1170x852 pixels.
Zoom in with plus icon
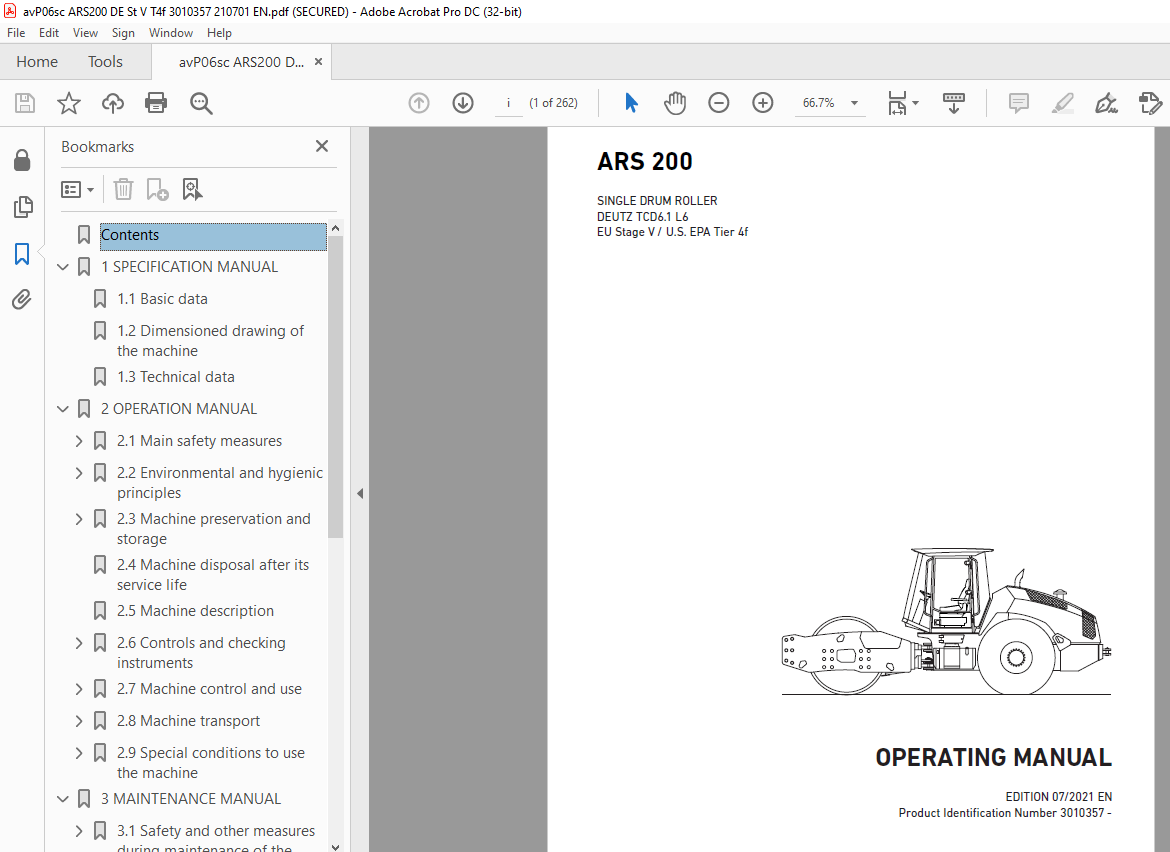(x=763, y=103)
